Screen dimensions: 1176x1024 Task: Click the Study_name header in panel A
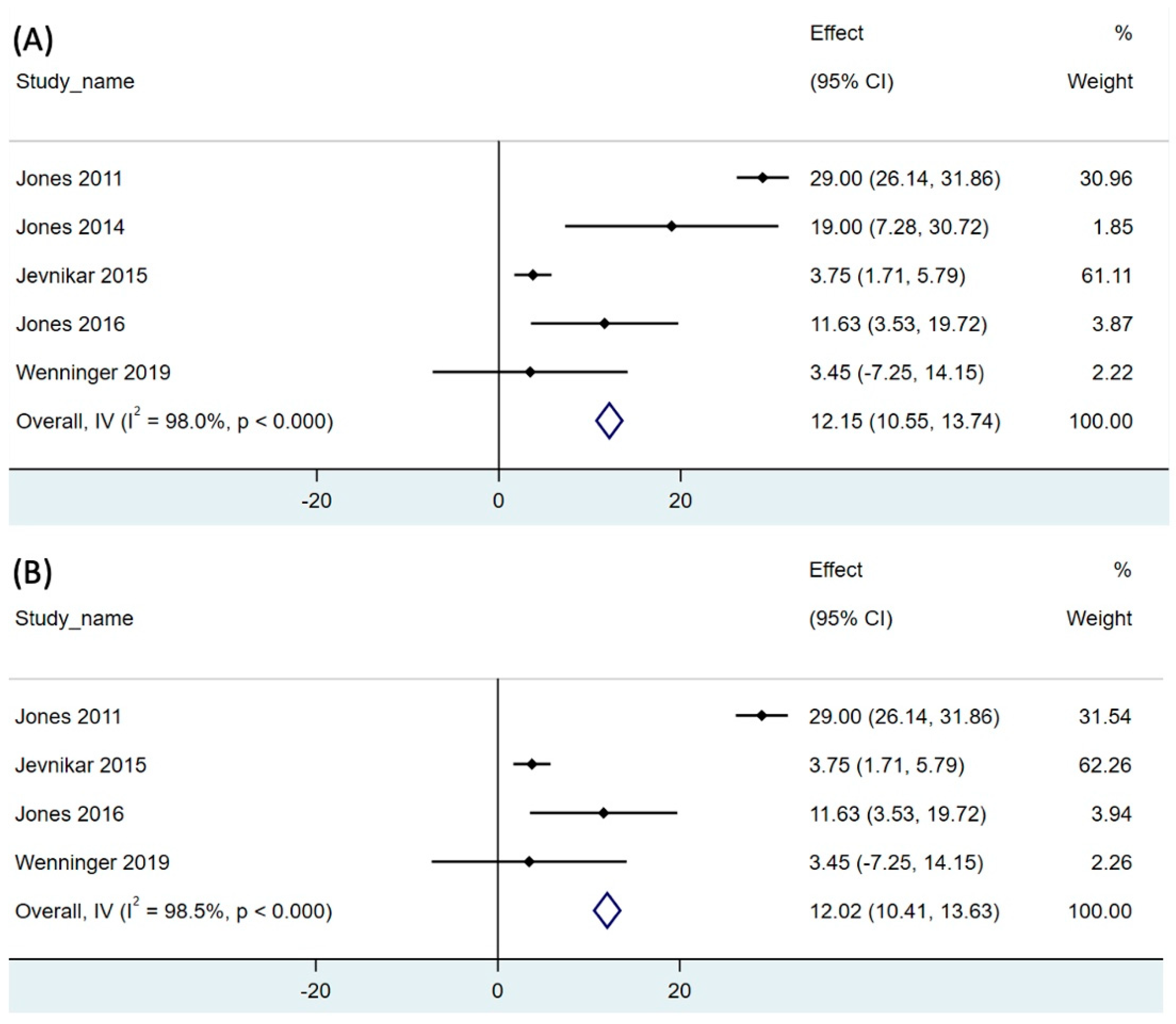(x=75, y=82)
